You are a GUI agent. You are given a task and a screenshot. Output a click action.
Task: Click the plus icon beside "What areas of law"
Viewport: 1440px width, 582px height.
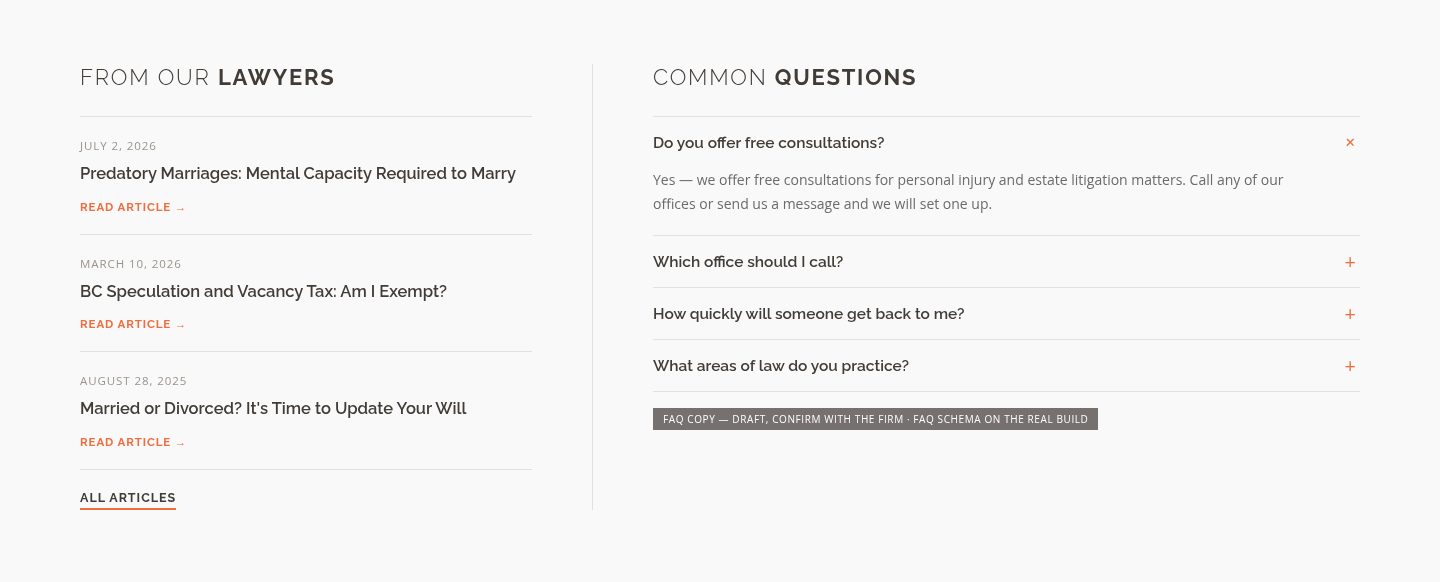point(1350,366)
